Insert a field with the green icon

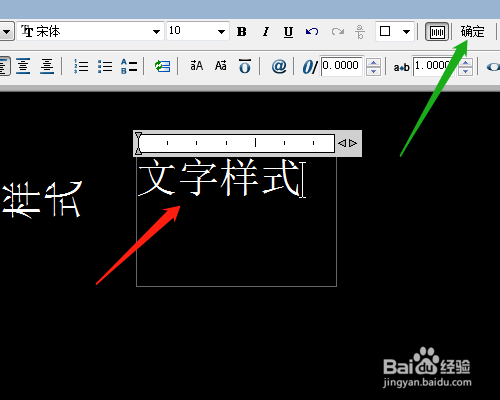[x=162, y=66]
